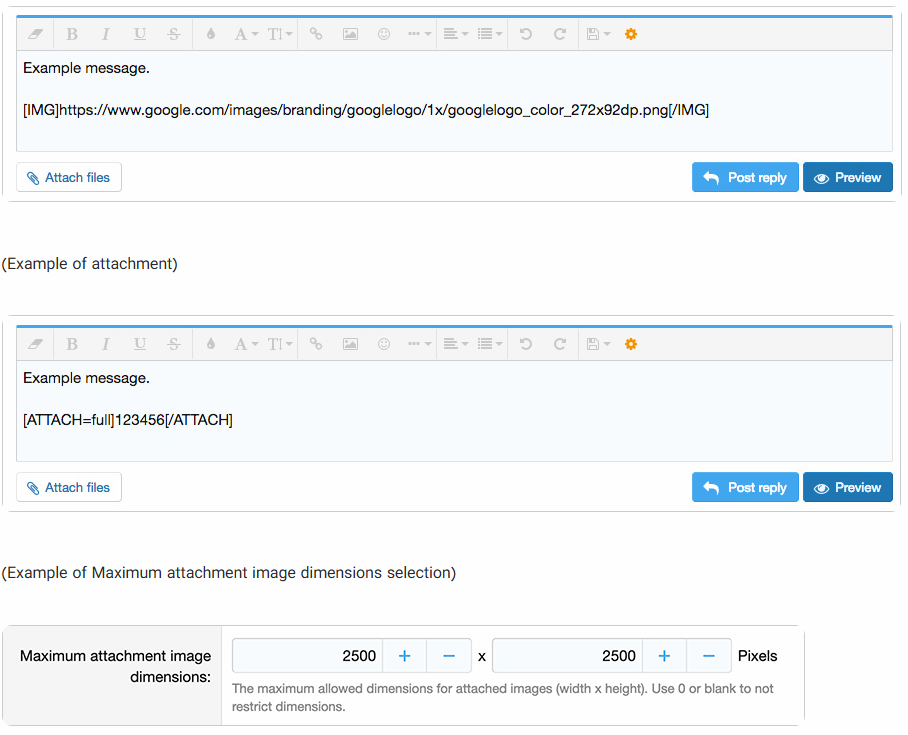The image size is (908, 735).
Task: Toggle italic in the top editor toolbar
Action: click(105, 34)
